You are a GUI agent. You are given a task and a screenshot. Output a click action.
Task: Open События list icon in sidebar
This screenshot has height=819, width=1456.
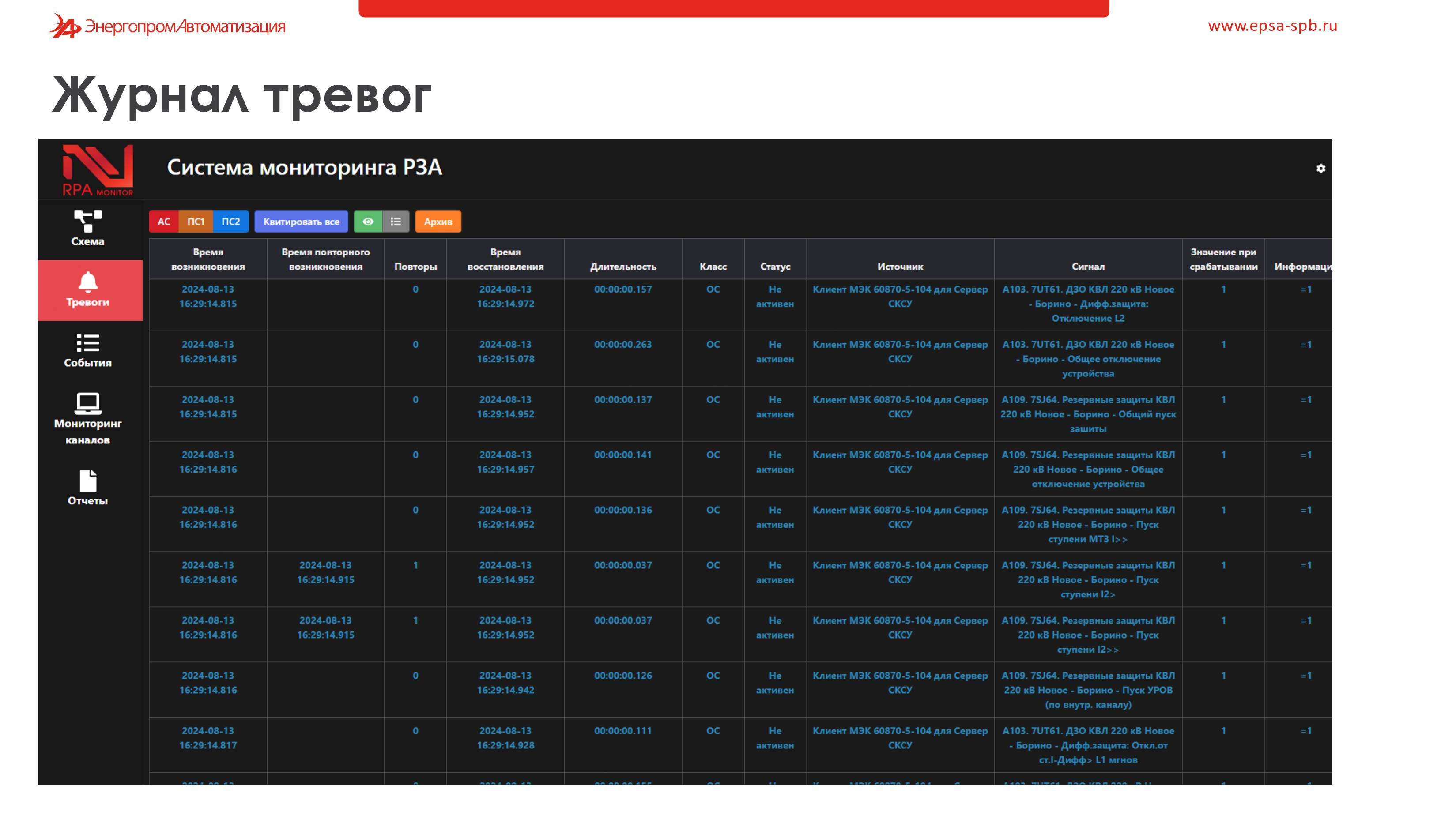pos(87,343)
